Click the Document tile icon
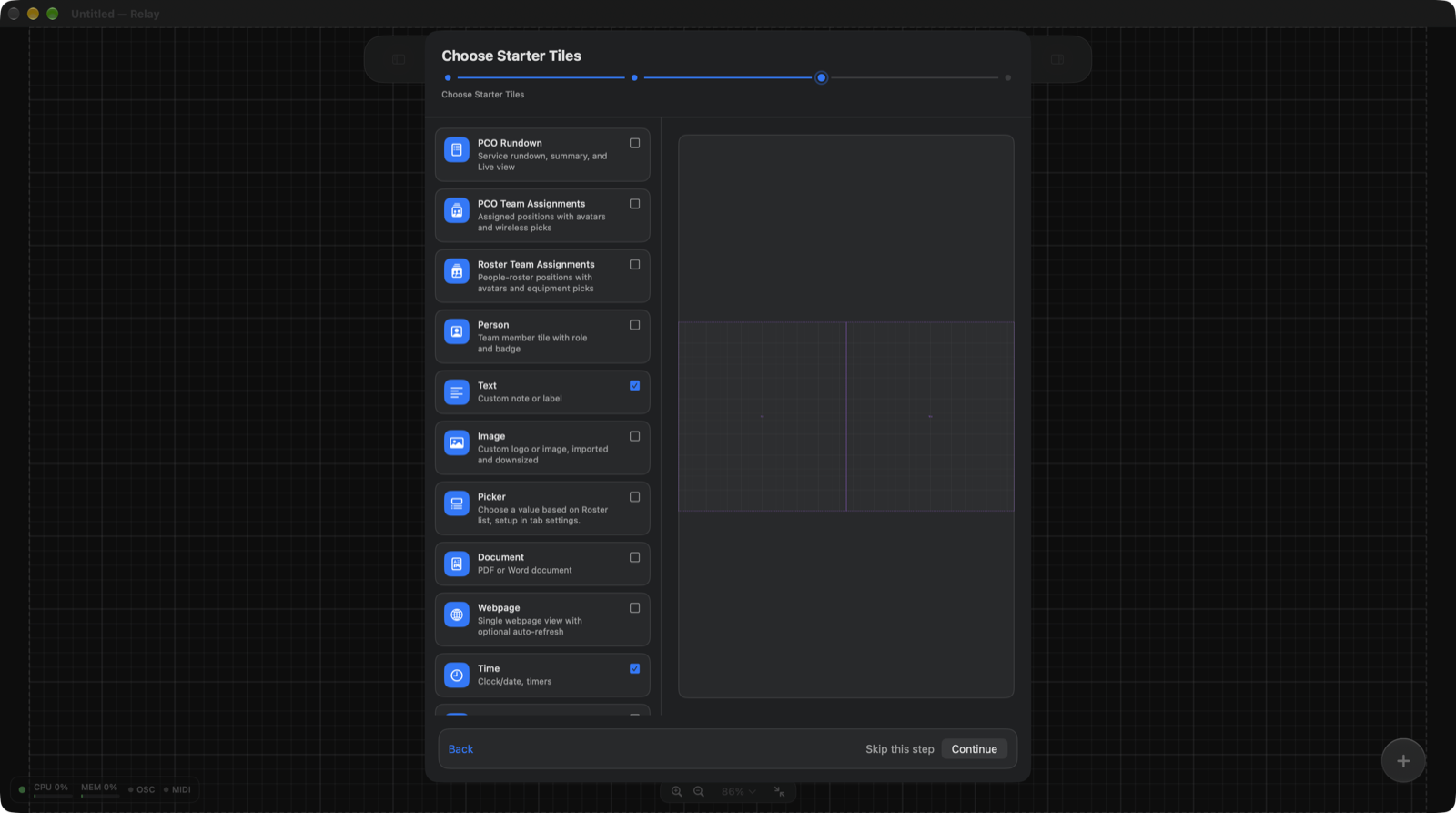Screen dimensions: 1456x813 click(457, 564)
